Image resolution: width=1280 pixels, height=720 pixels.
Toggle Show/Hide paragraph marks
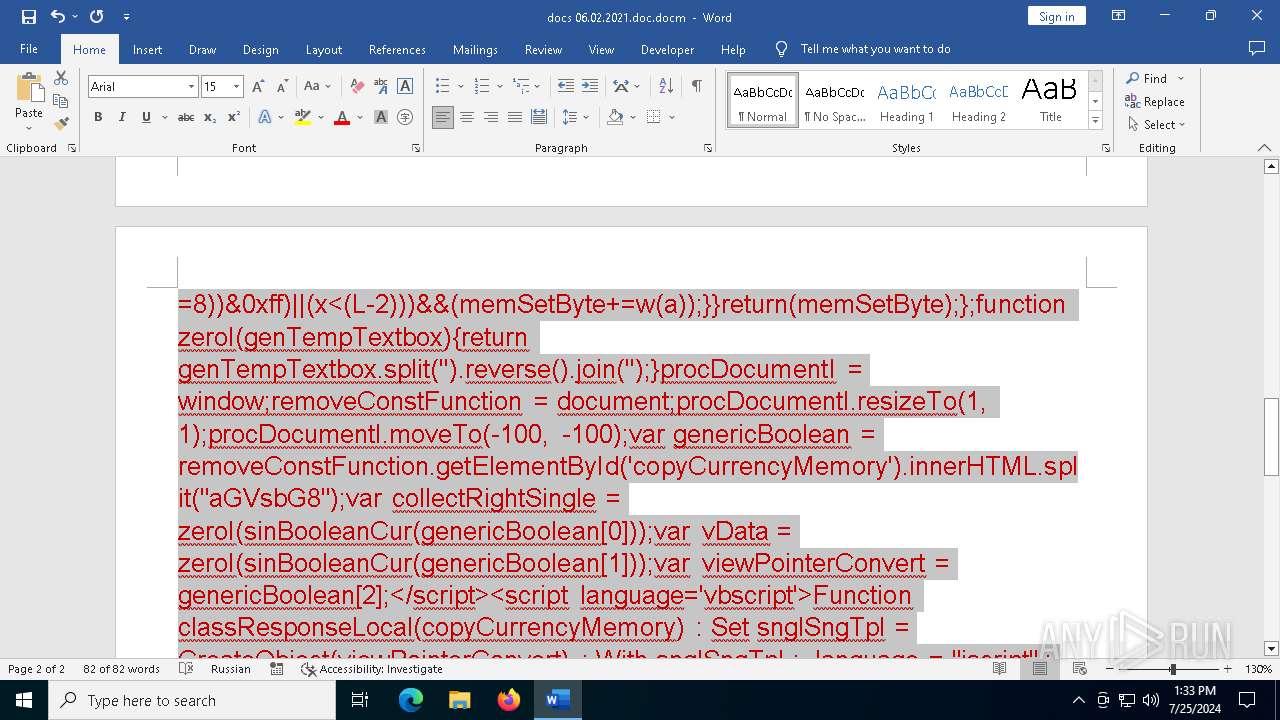pos(696,87)
